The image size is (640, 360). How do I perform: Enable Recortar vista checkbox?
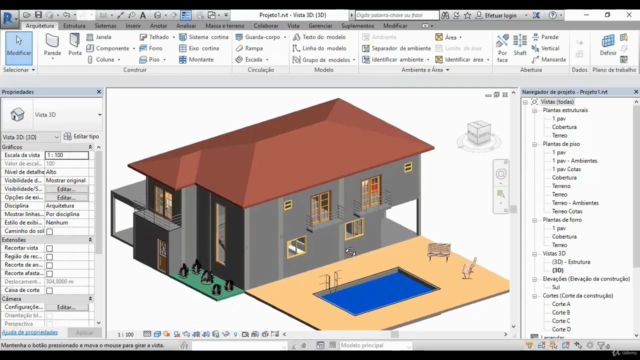click(x=49, y=248)
